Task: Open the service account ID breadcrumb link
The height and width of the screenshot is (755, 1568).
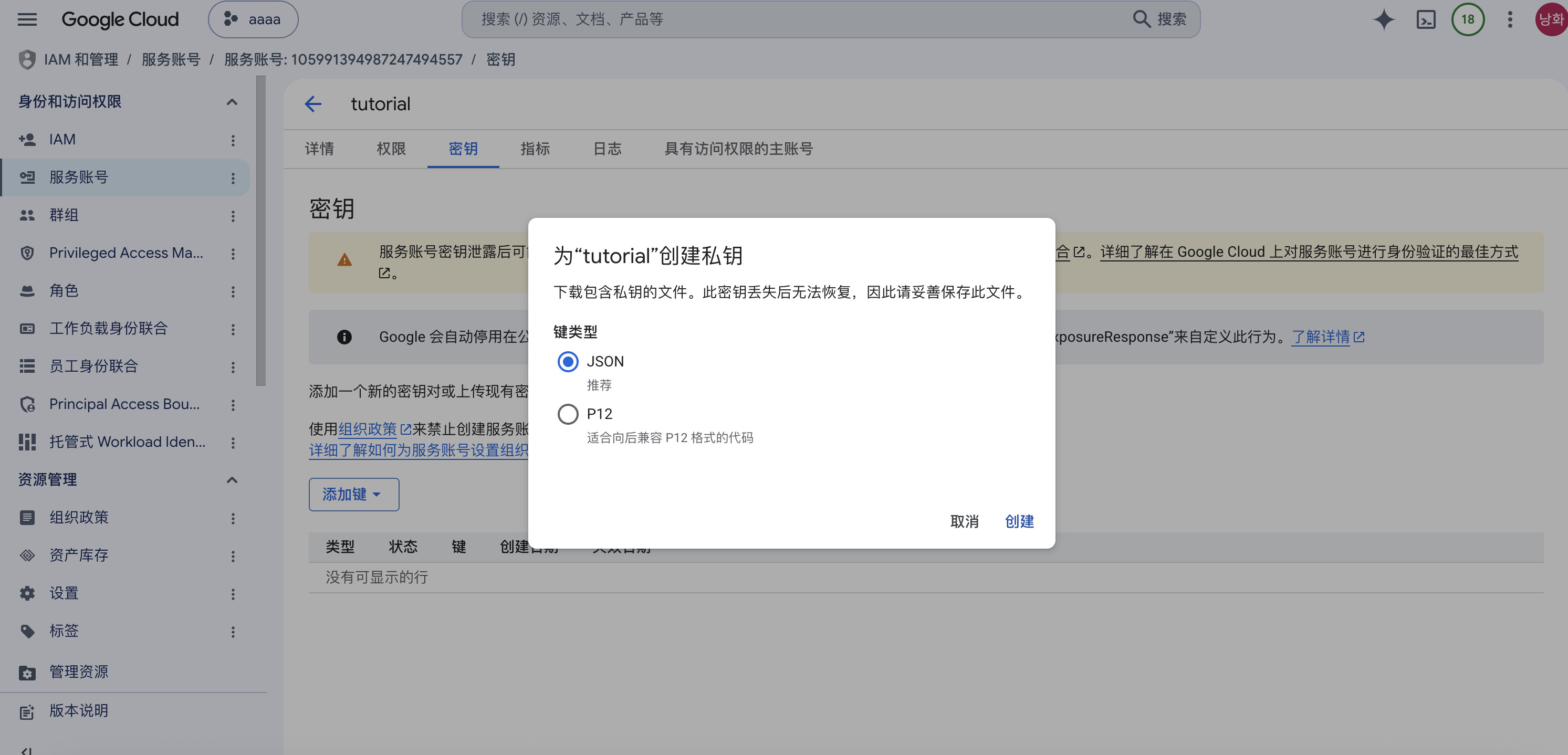Action: [x=343, y=60]
